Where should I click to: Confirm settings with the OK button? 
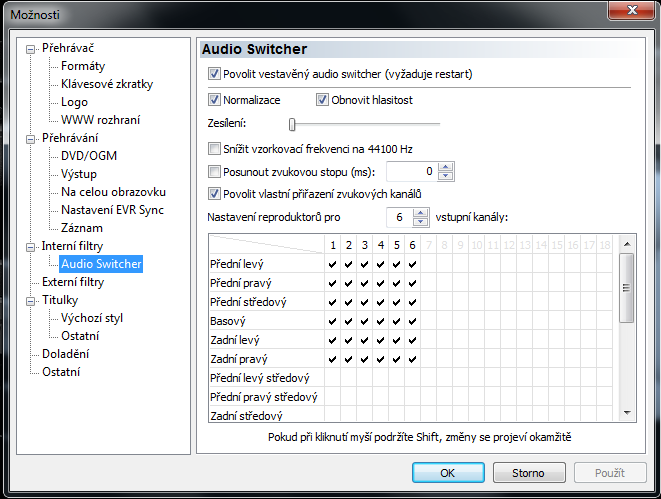[x=448, y=473]
